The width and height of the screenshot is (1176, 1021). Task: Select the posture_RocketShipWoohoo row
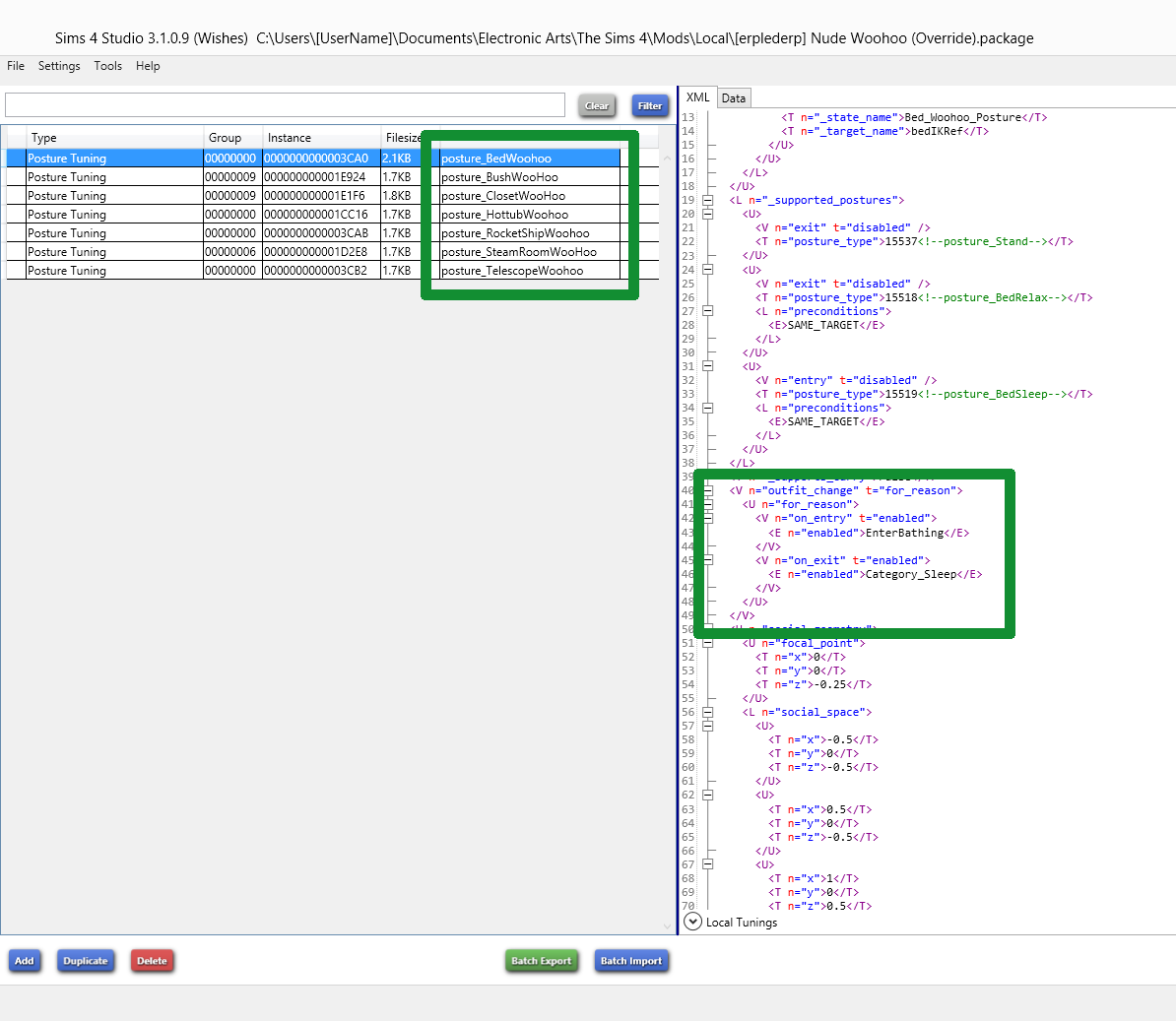pyautogui.click(x=332, y=233)
